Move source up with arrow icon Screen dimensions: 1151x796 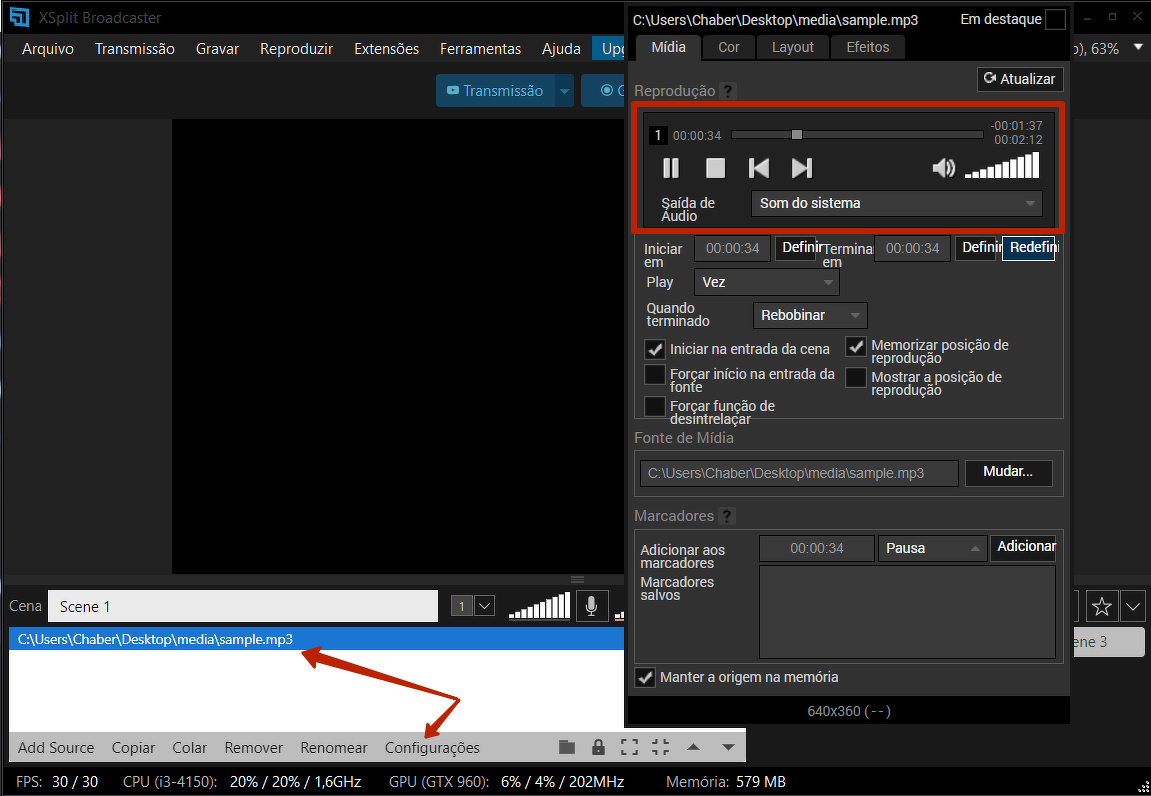click(693, 747)
